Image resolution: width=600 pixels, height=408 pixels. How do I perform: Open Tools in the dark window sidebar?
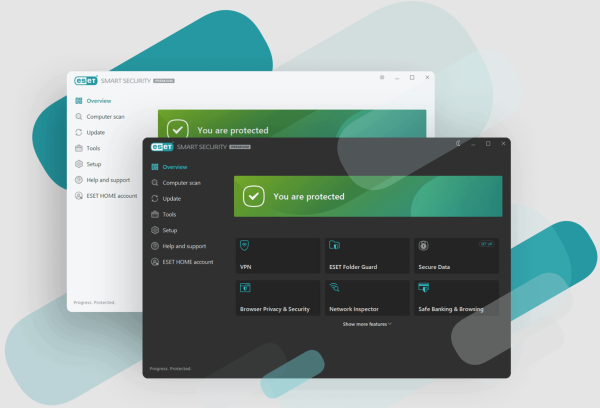tap(164, 214)
